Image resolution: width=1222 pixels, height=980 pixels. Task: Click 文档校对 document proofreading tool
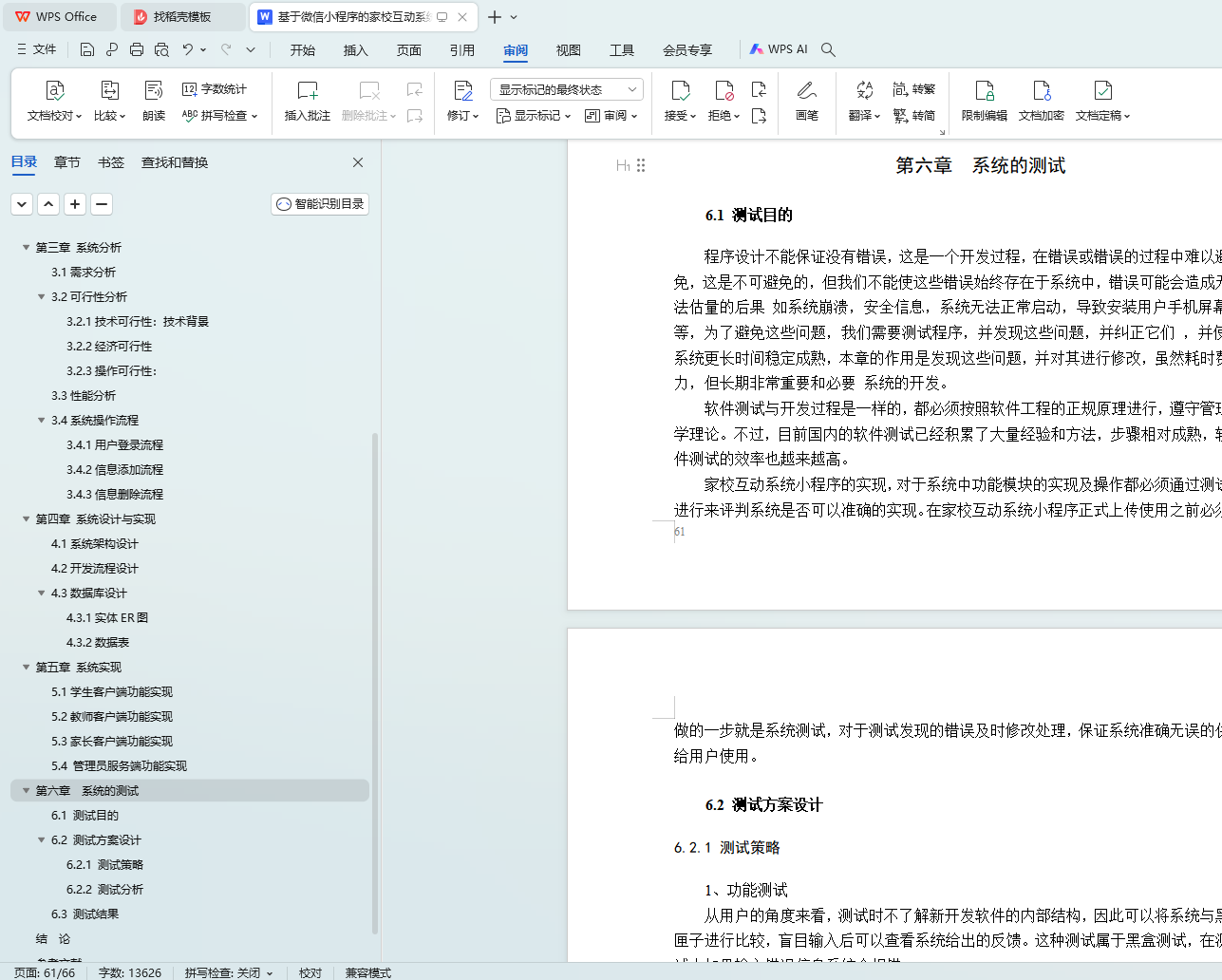pyautogui.click(x=54, y=101)
